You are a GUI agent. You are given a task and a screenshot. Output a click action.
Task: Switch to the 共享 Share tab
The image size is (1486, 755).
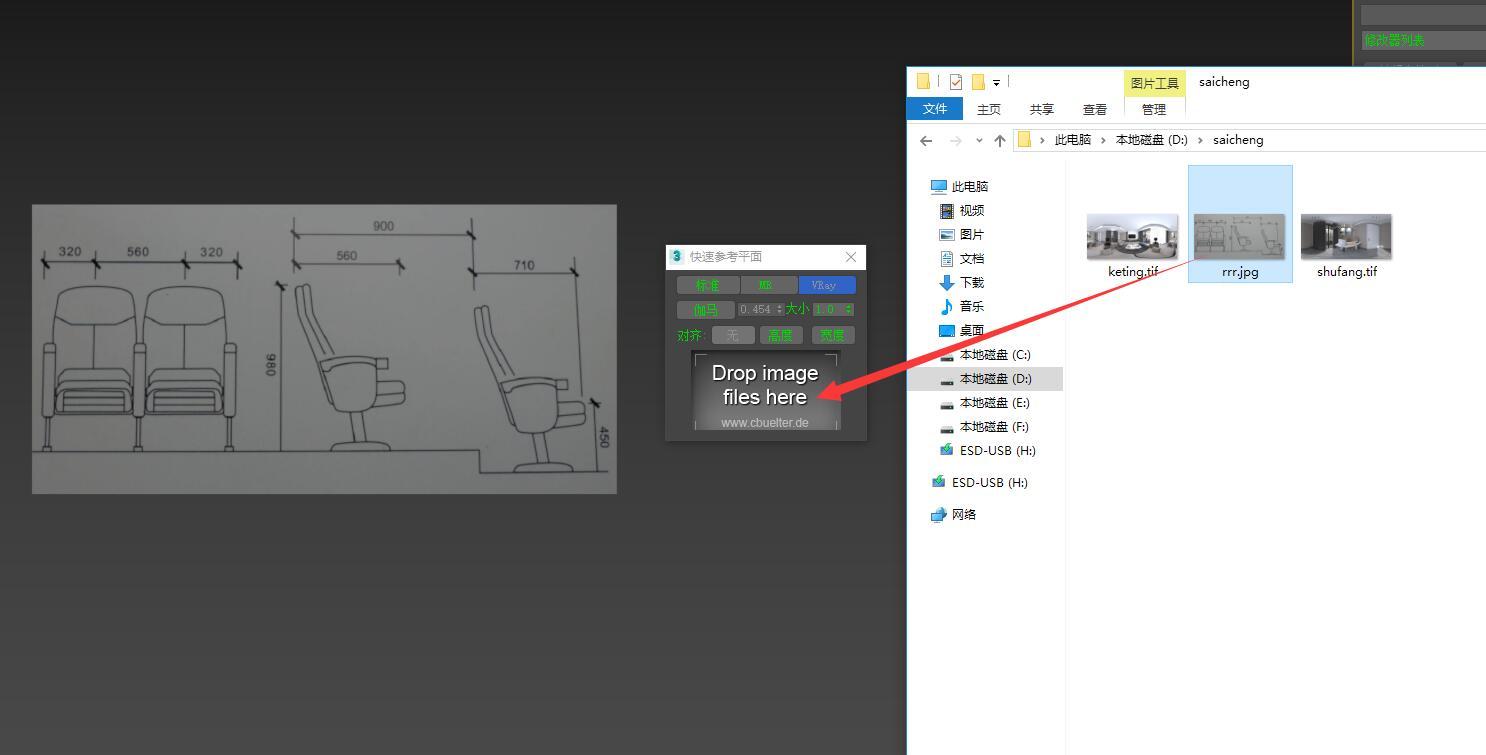click(x=1041, y=109)
